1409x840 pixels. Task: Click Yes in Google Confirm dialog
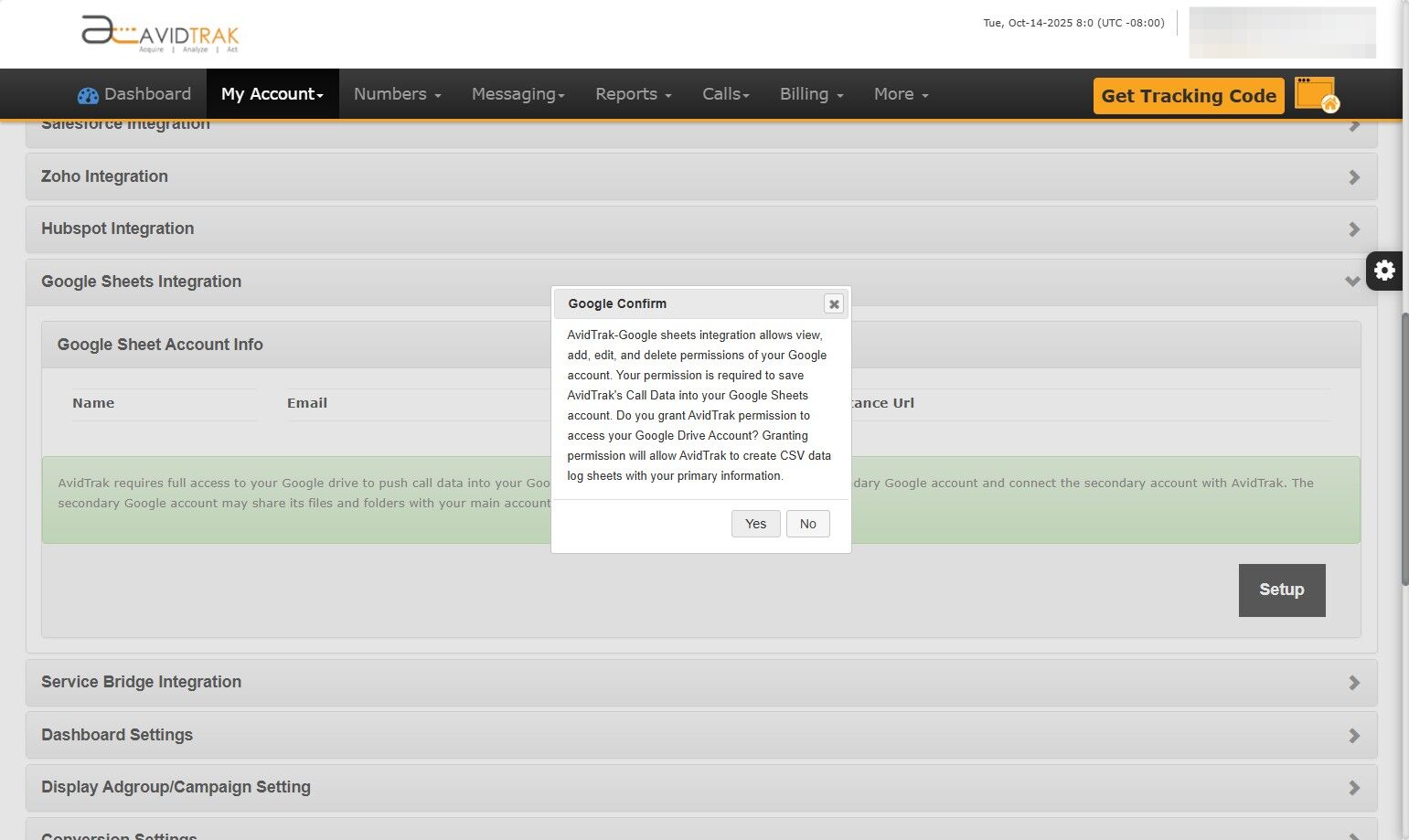tap(756, 524)
